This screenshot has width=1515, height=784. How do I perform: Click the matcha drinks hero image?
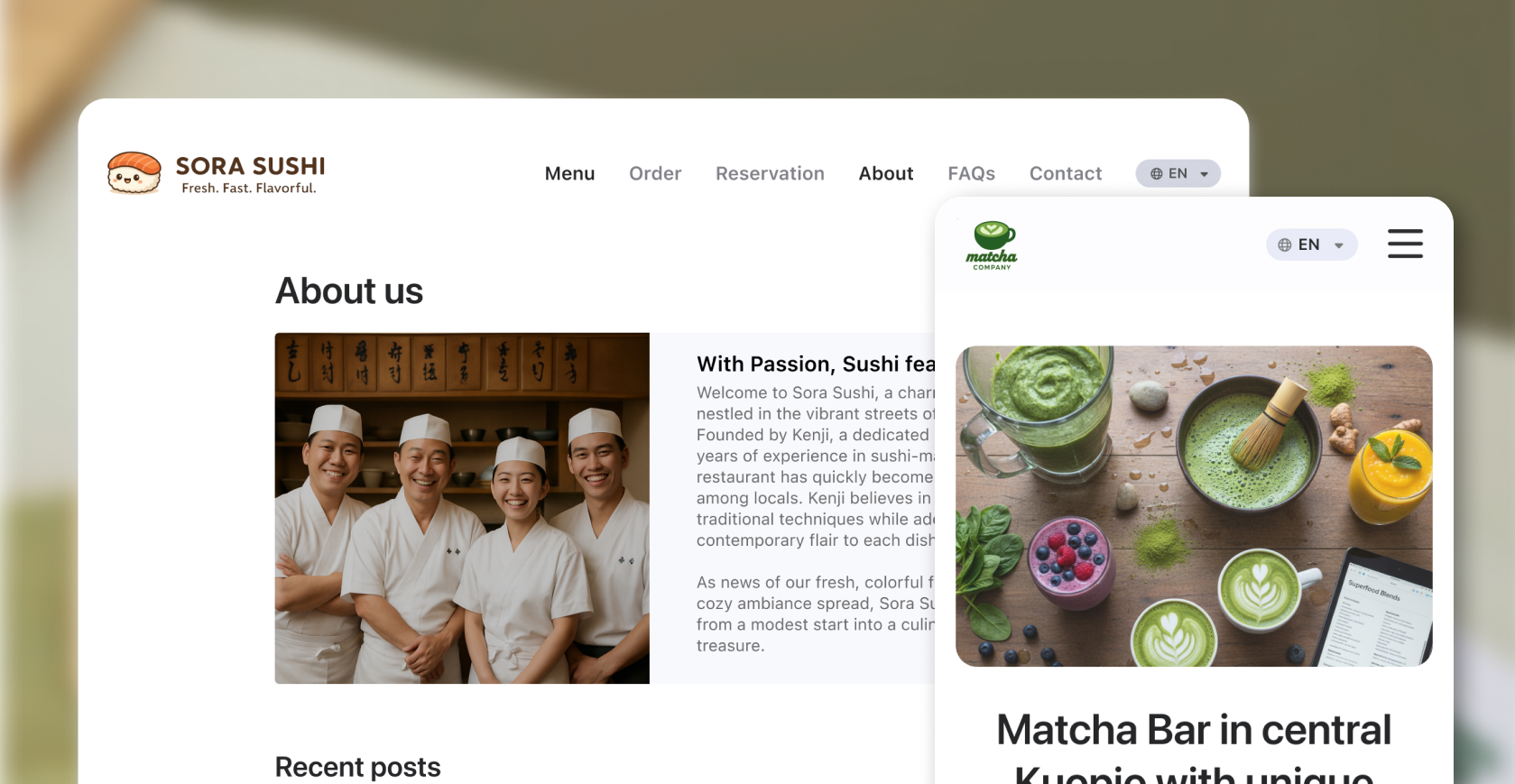tap(1194, 506)
